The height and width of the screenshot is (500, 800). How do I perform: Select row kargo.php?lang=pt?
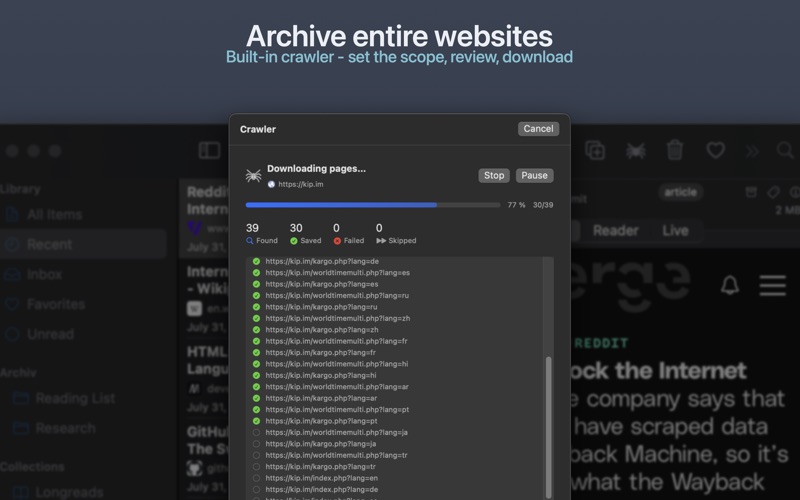point(394,421)
